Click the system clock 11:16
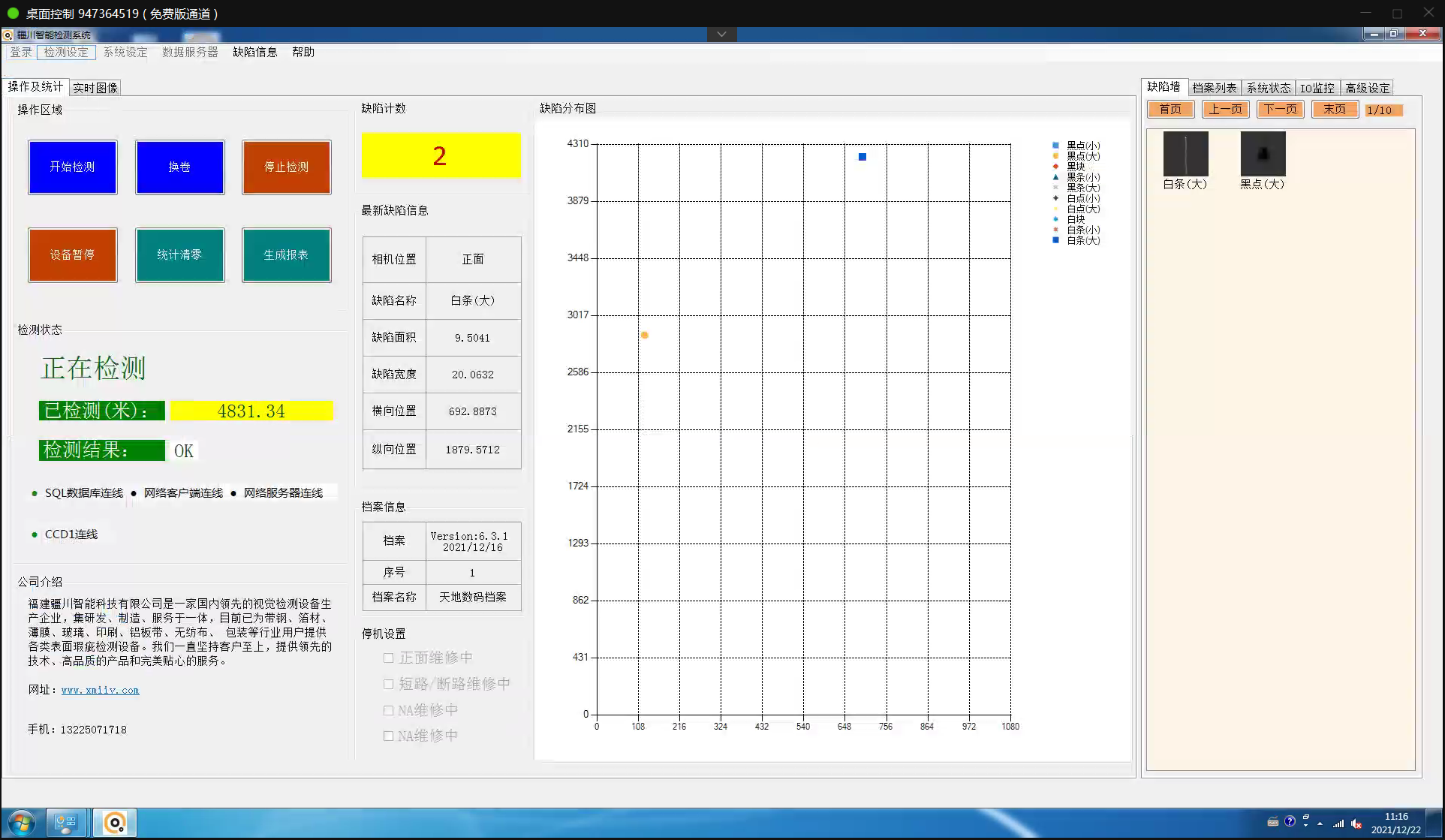The height and width of the screenshot is (840, 1445). [x=1396, y=816]
